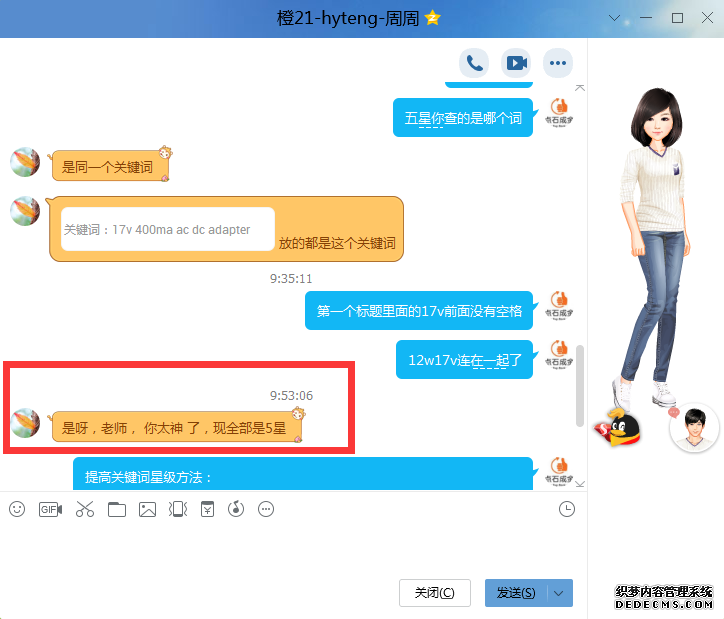Click the female QQ show avatar figure

pyautogui.click(x=656, y=247)
